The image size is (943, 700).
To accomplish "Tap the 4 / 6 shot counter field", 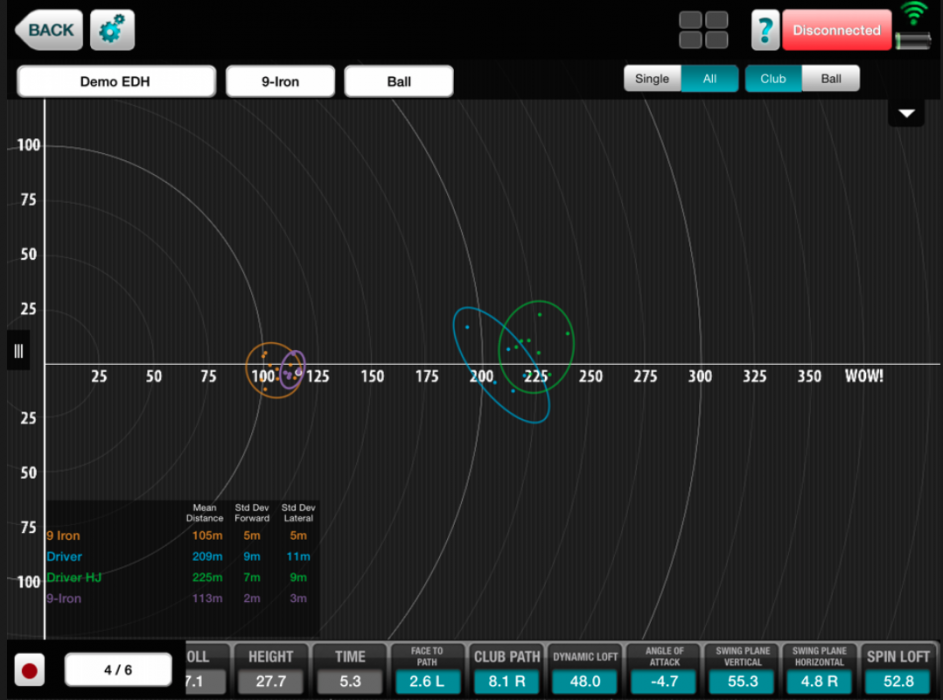I will tap(118, 669).
